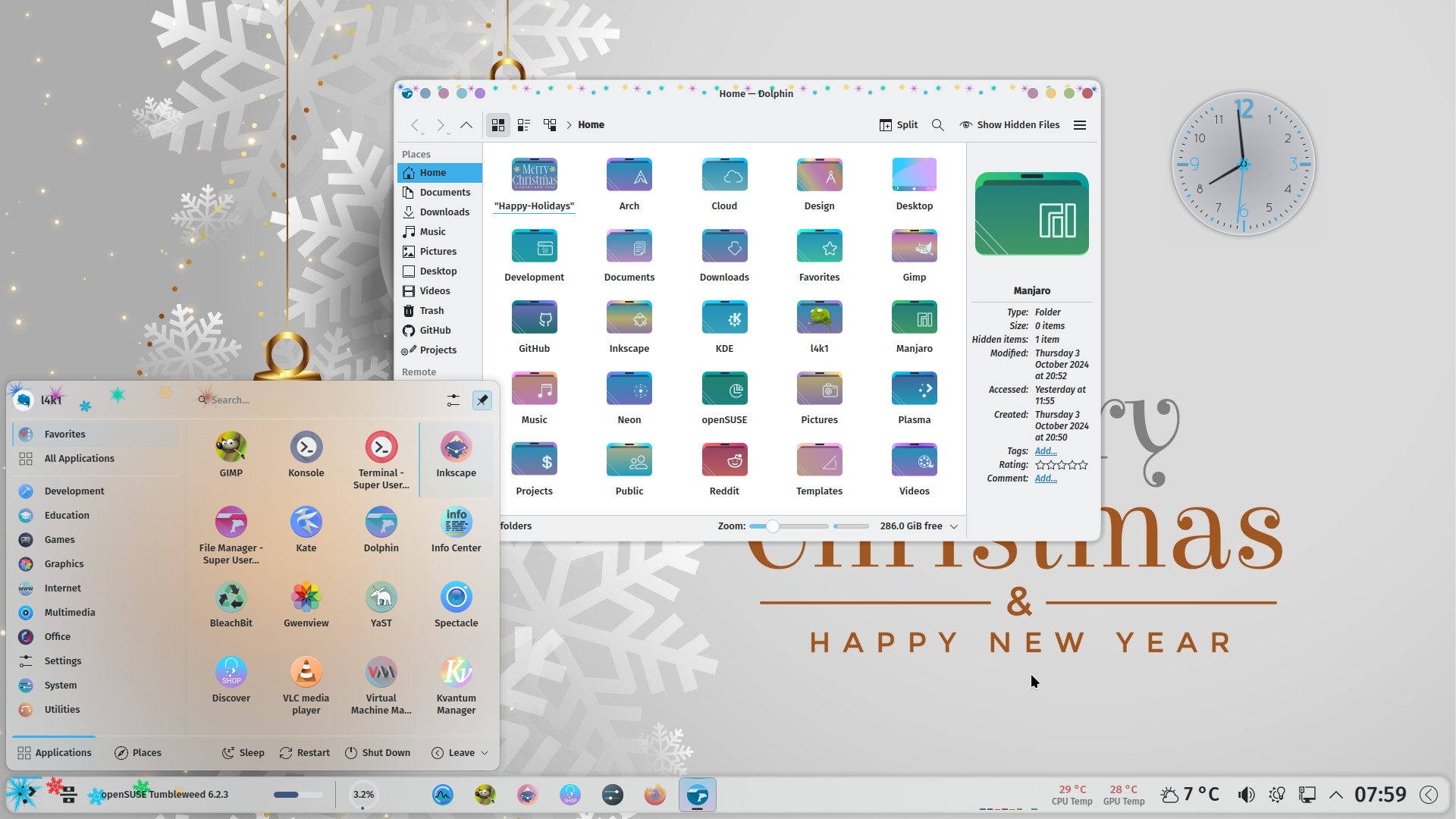Click Add comment link in info panel

(1046, 479)
